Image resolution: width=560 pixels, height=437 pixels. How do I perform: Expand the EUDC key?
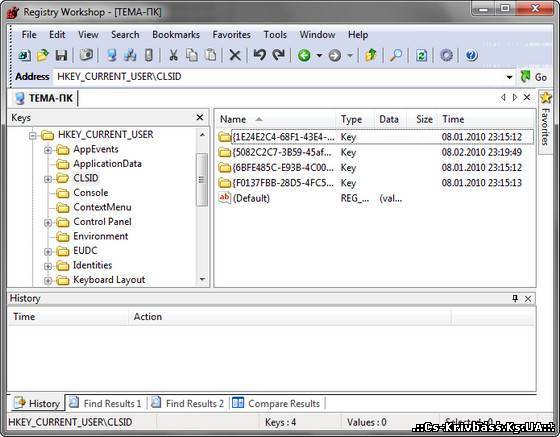click(48, 252)
